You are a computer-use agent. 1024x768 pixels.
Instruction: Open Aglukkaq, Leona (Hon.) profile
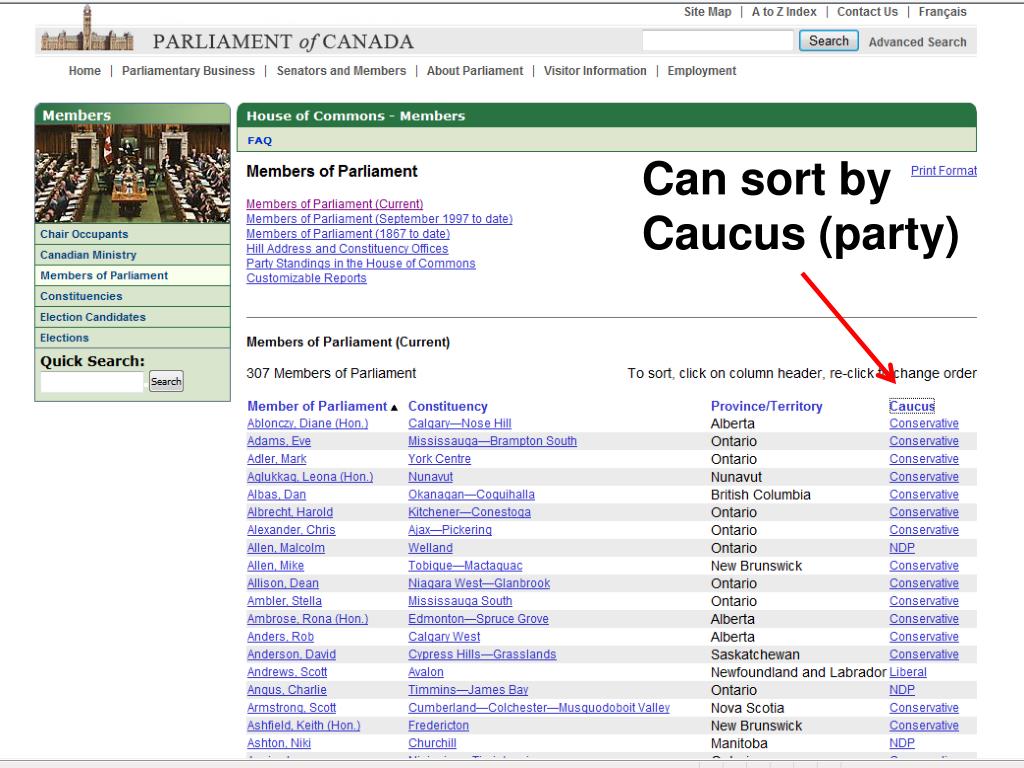[310, 477]
